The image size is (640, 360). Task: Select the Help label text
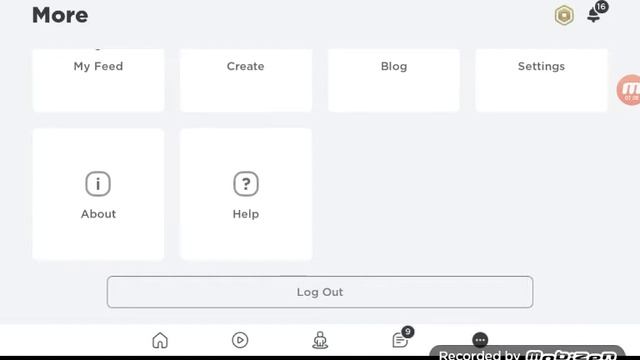point(246,214)
